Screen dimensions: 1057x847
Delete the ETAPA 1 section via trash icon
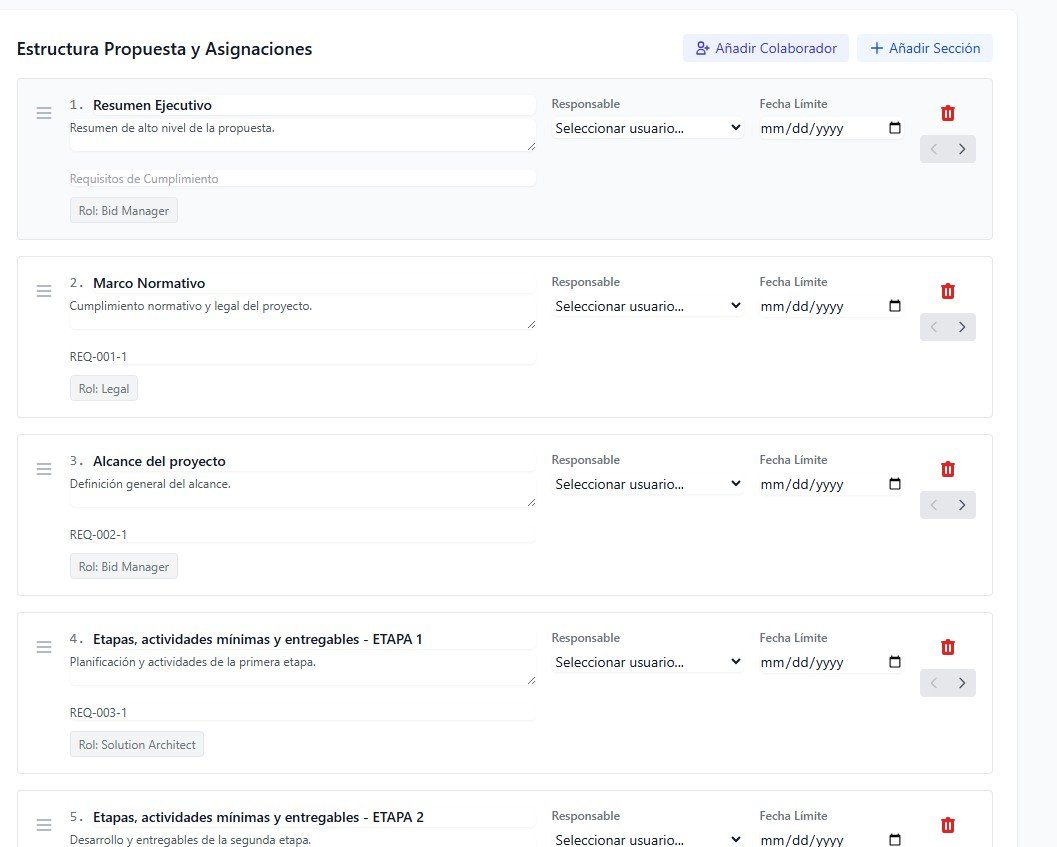pyautogui.click(x=947, y=647)
